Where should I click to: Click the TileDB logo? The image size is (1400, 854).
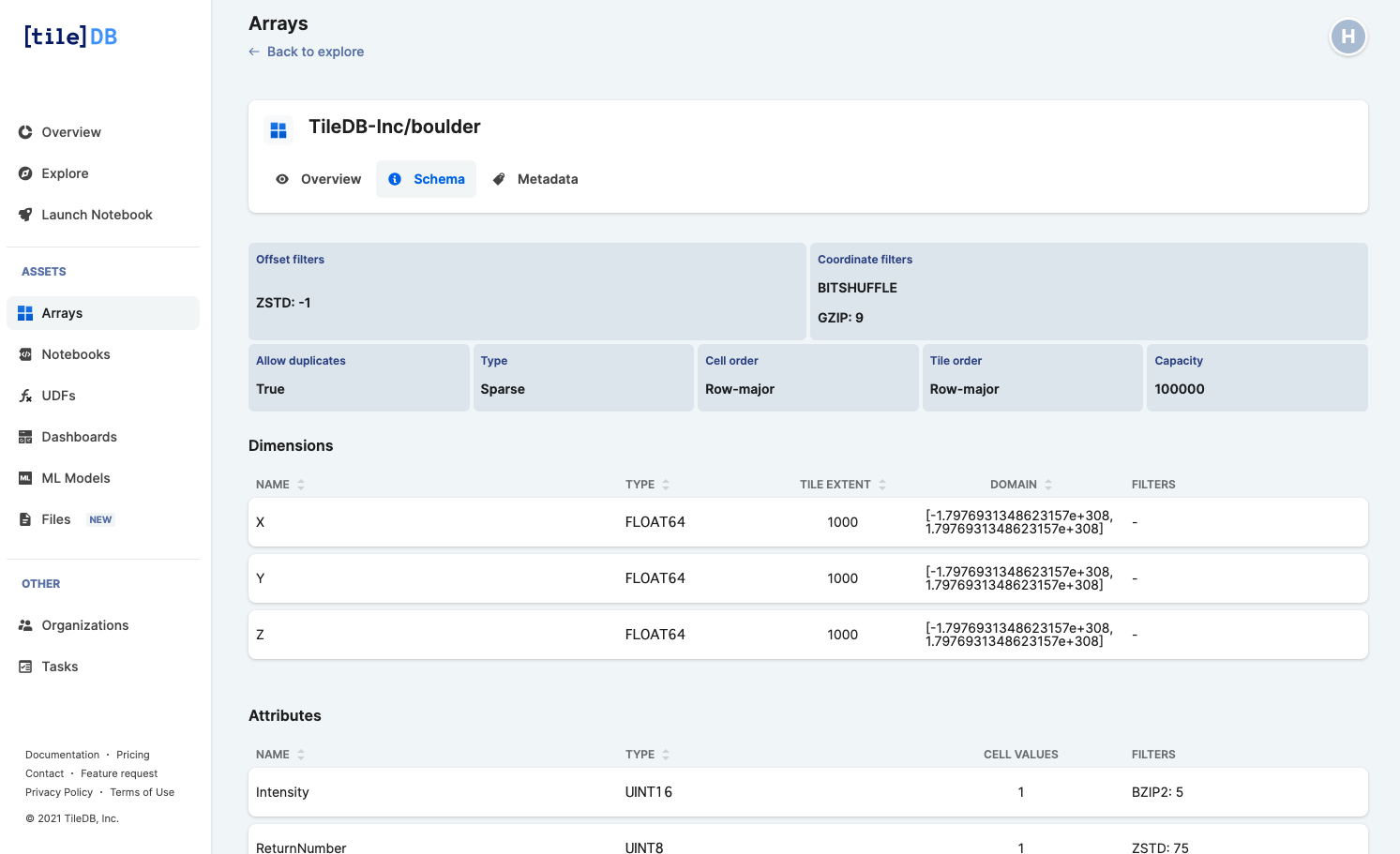tap(70, 37)
